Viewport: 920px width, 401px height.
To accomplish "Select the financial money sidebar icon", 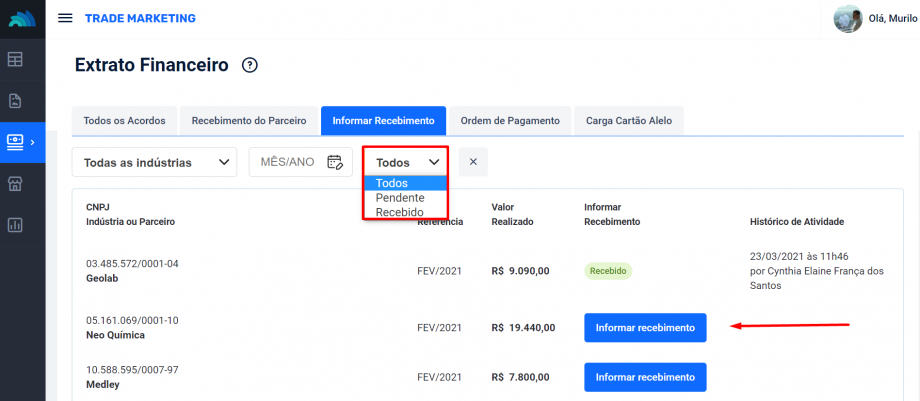I will (17, 142).
